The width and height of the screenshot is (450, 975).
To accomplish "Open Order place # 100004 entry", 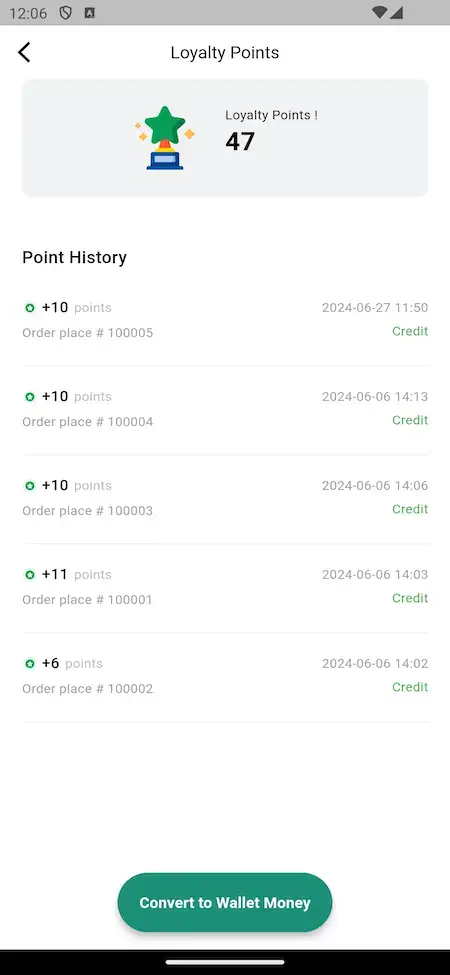I will 225,409.
